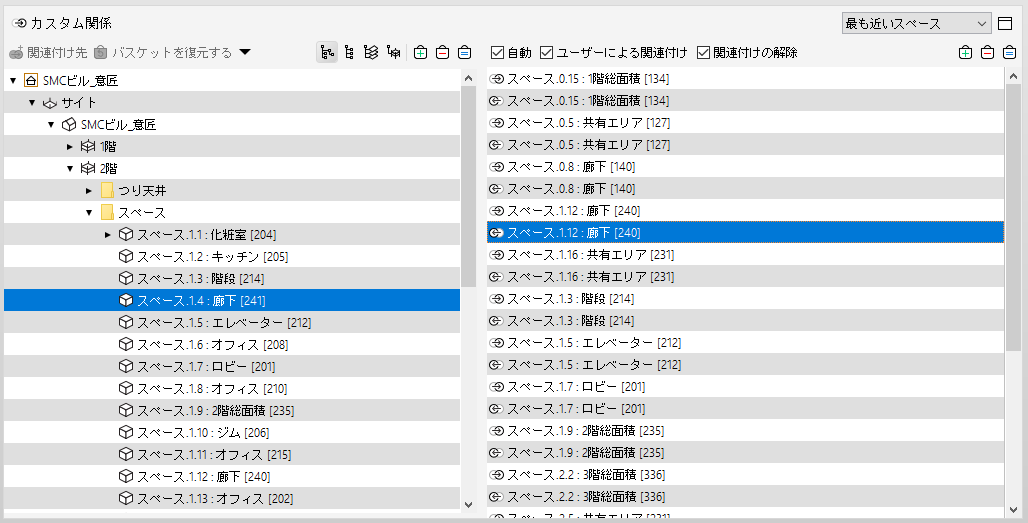1028x523 pixels.
Task: Switch to the plain tree list view icon
Action: (x=349, y=52)
